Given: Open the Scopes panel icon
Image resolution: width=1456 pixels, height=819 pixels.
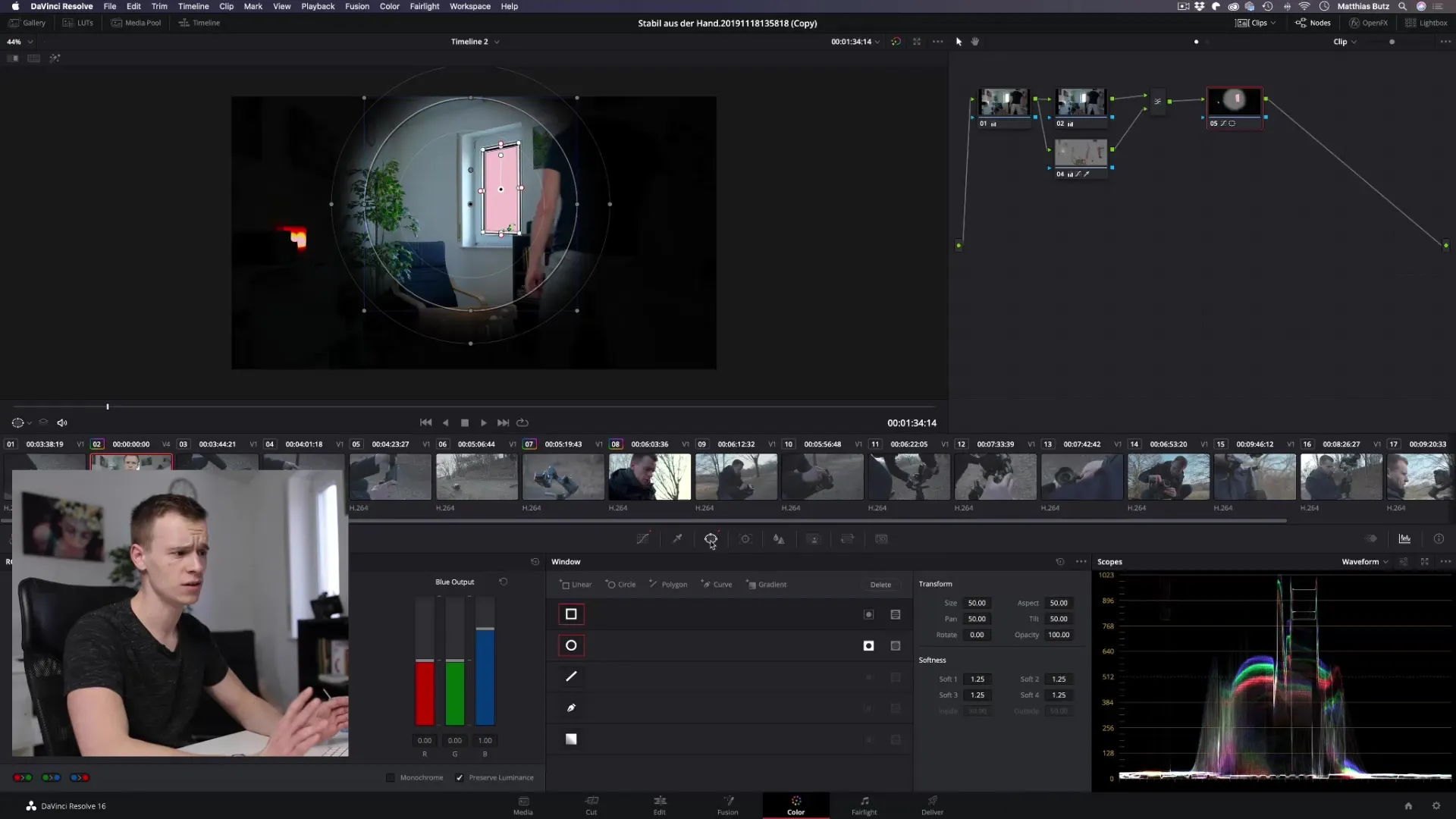Looking at the screenshot, I should click(x=1404, y=538).
